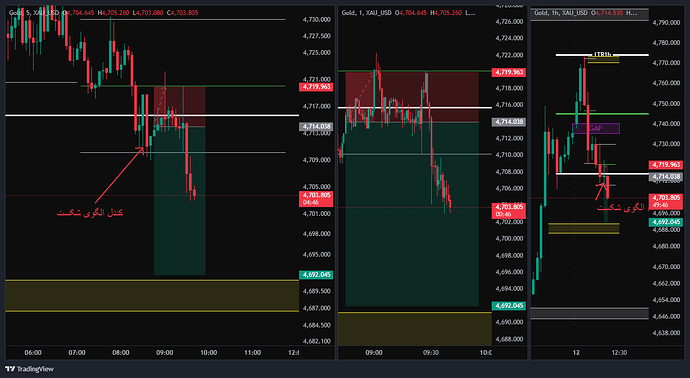
Task: Click the 4,701.000 price scale value
Action: pyautogui.click(x=317, y=214)
